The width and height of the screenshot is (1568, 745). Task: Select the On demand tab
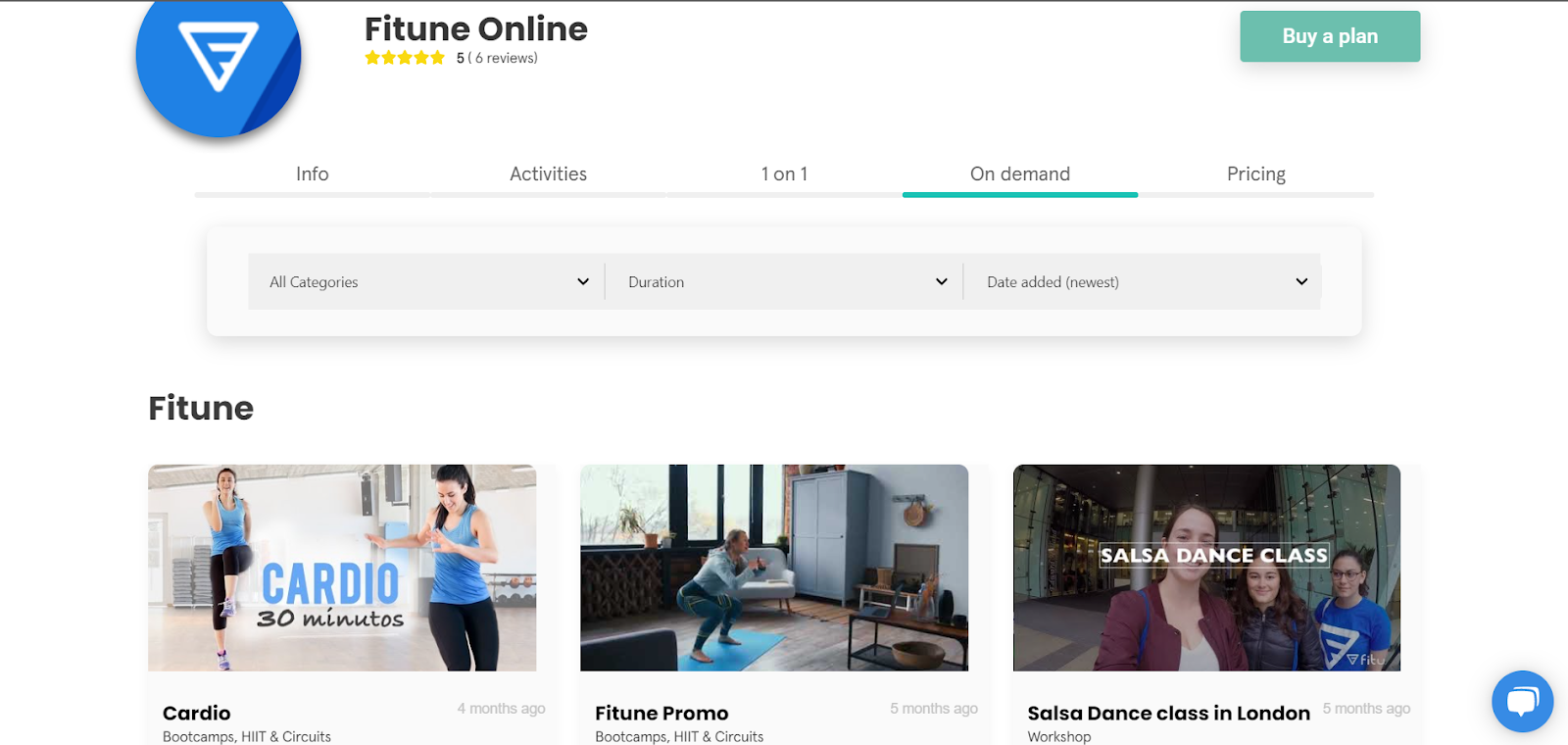[x=1020, y=174]
